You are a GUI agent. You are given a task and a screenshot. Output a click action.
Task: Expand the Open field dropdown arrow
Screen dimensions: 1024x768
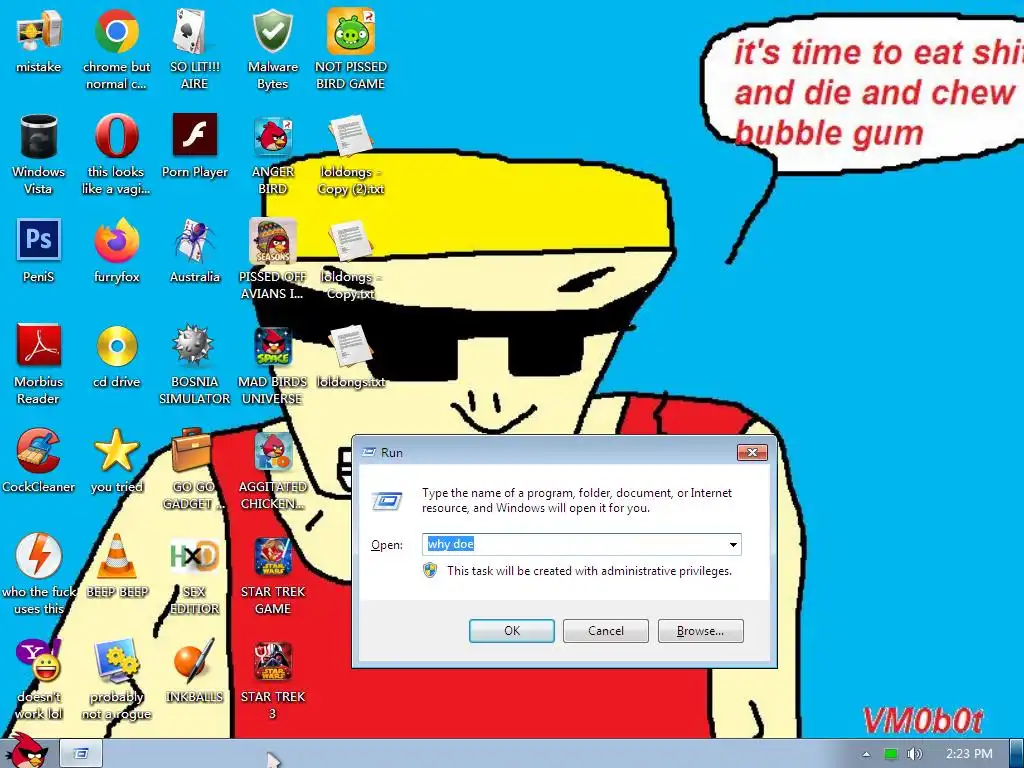733,545
